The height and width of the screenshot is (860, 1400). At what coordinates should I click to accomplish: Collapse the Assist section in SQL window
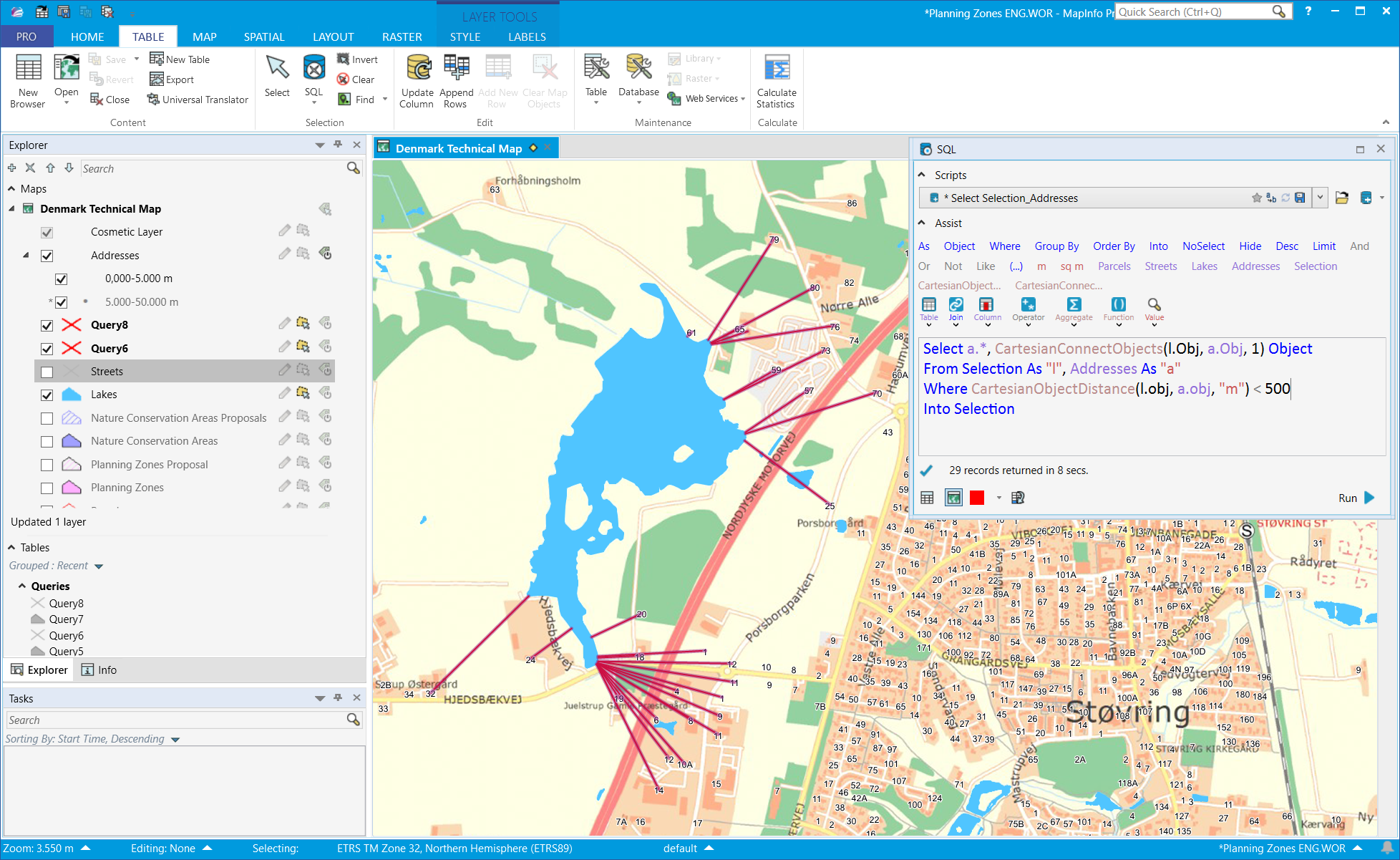click(922, 223)
